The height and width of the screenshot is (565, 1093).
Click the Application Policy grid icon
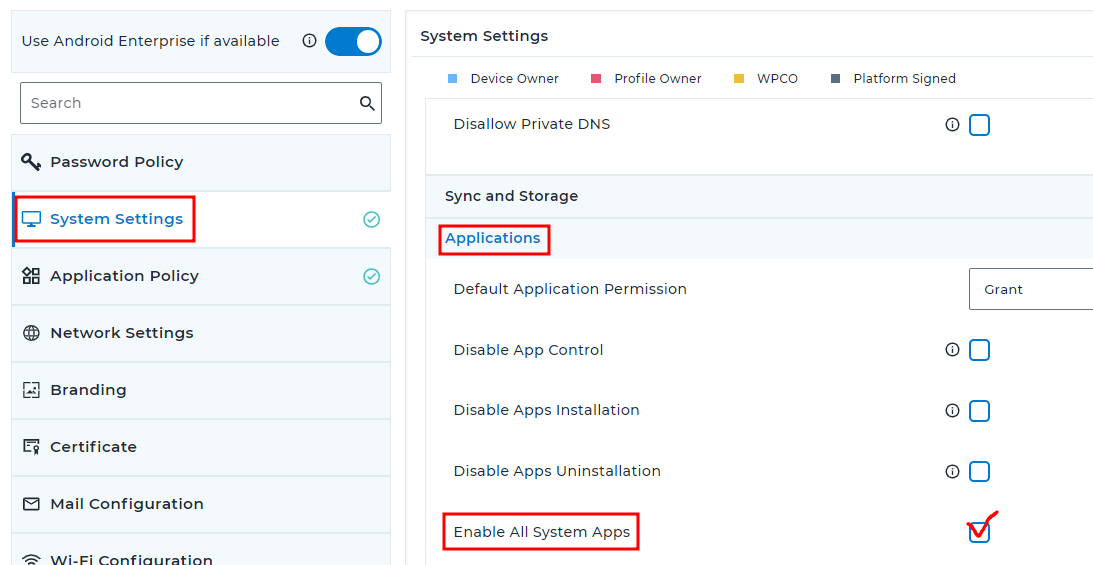tap(31, 276)
